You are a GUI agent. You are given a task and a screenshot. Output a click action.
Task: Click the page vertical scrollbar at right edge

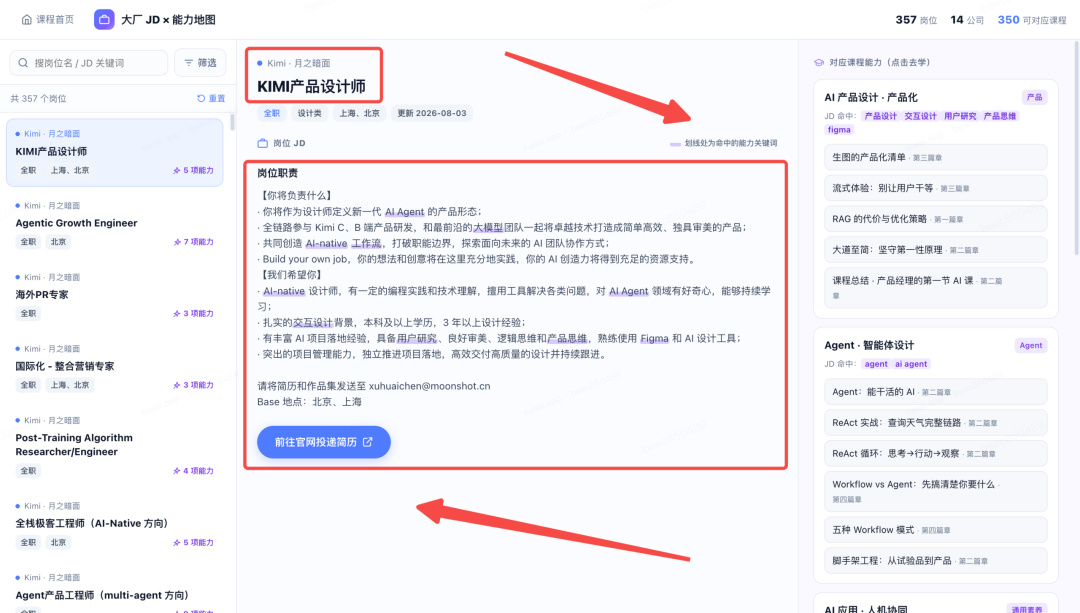1076,148
